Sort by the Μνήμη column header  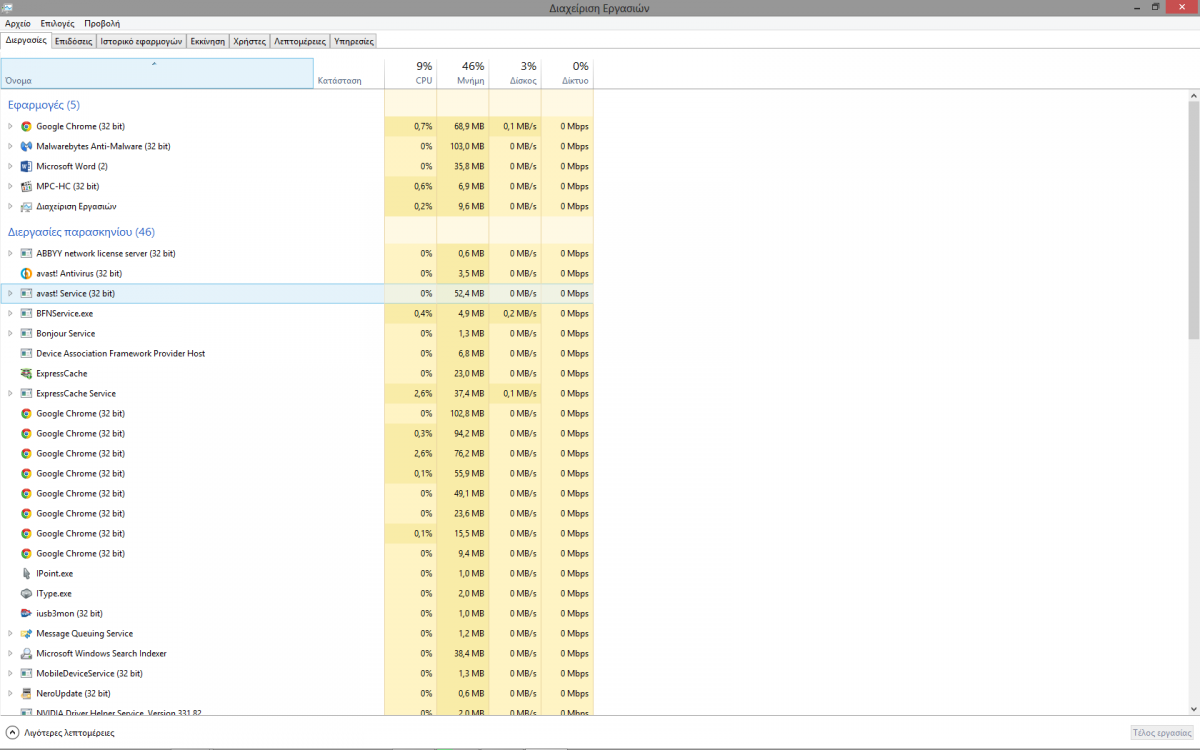click(463, 73)
